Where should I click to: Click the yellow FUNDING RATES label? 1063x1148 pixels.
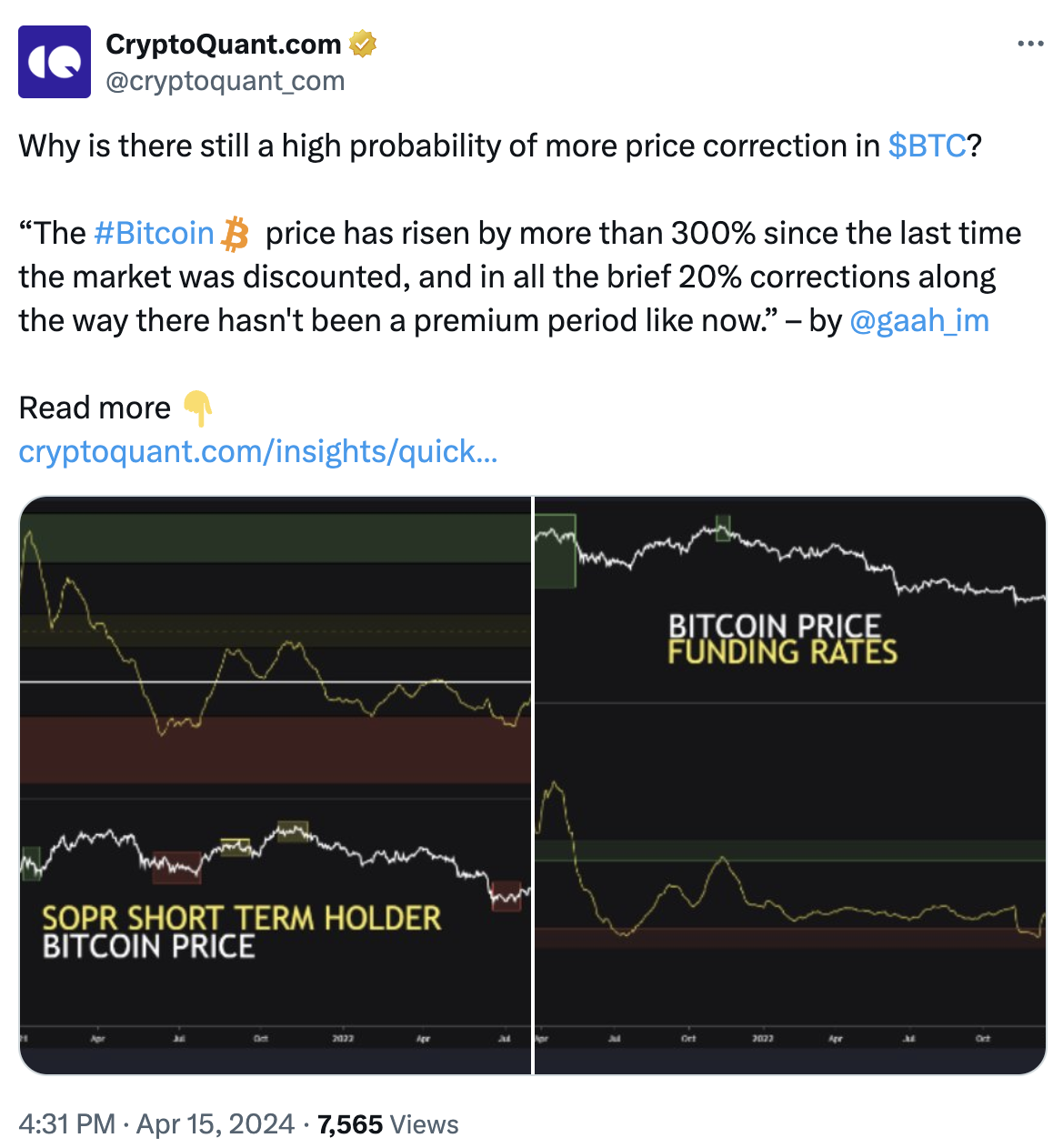(x=782, y=652)
